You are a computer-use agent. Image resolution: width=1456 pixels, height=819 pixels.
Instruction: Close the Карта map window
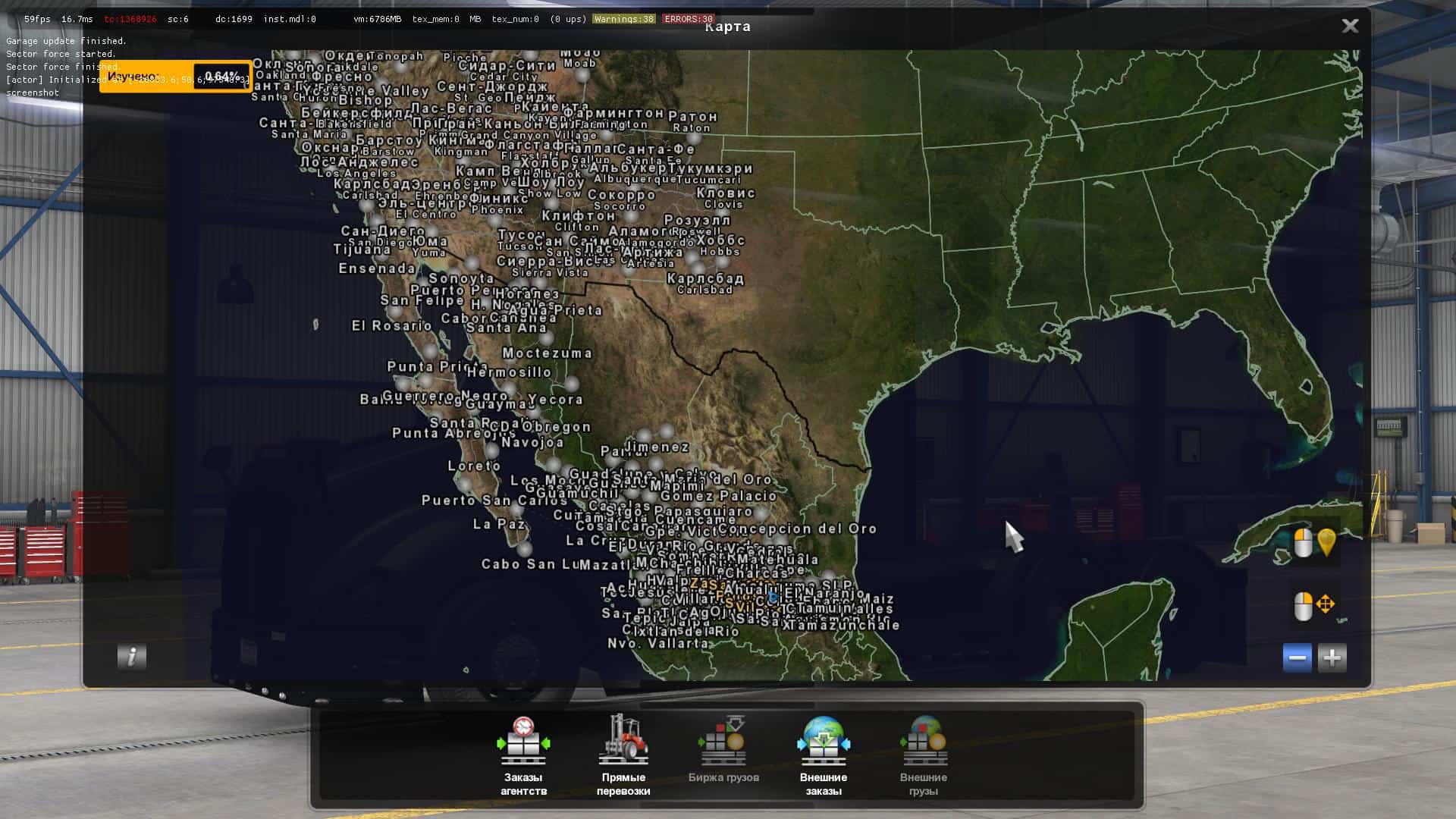[1350, 26]
